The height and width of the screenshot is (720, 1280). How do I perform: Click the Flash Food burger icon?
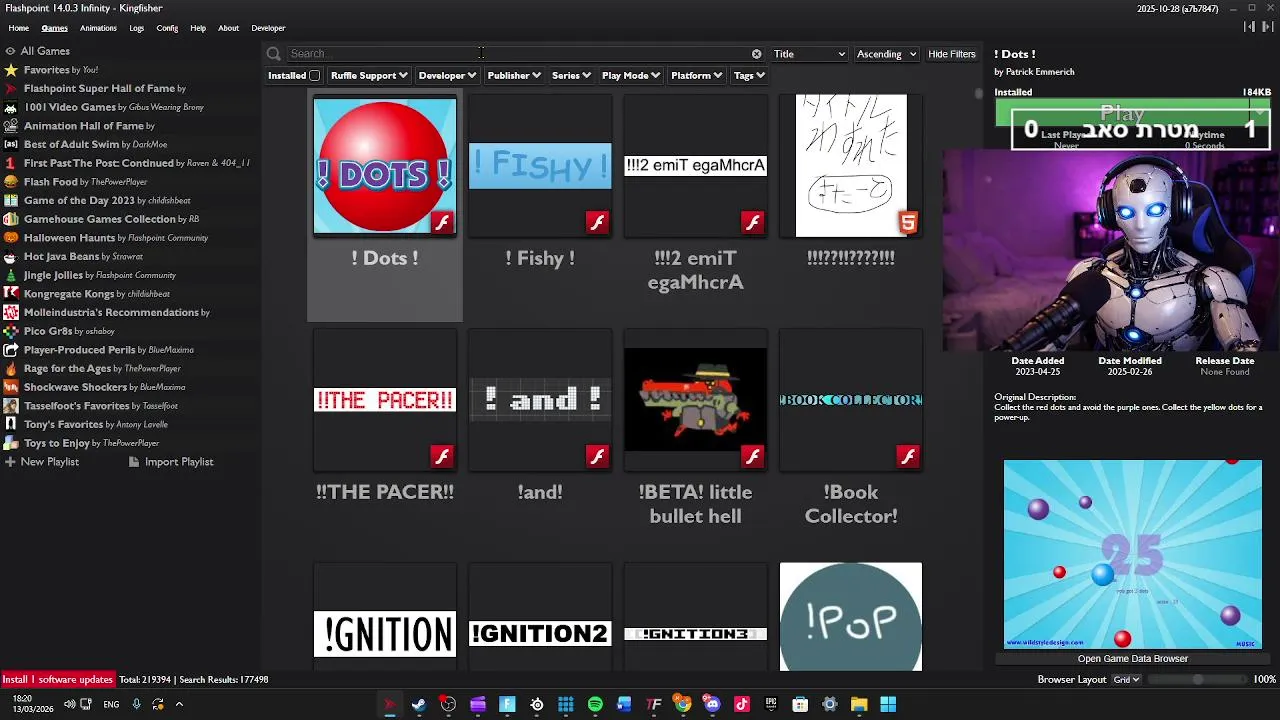tap(11, 182)
